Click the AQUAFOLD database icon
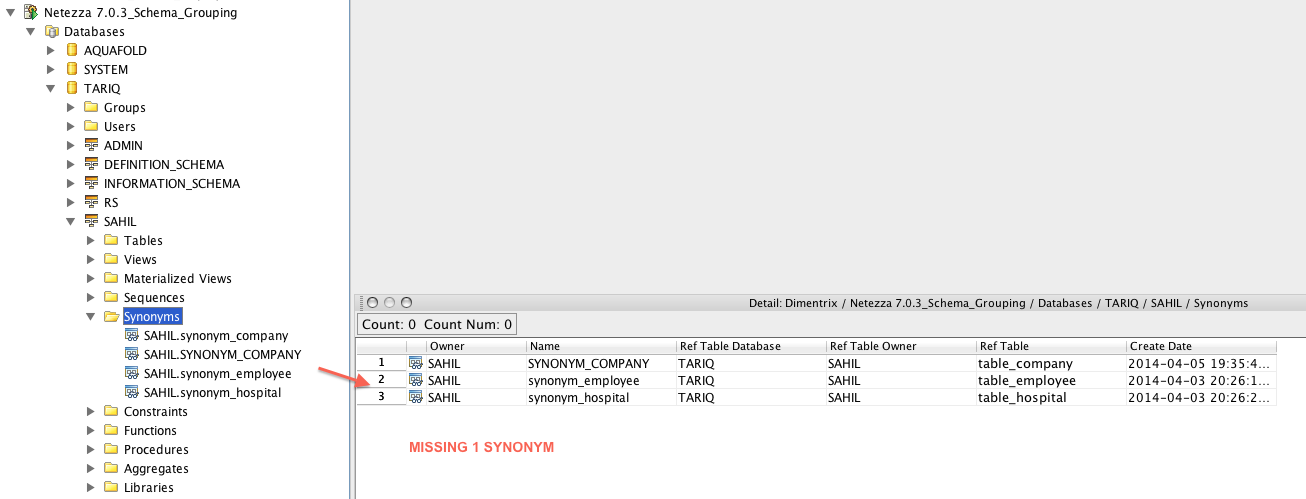Screen dimensions: 1306x499 click(x=72, y=50)
